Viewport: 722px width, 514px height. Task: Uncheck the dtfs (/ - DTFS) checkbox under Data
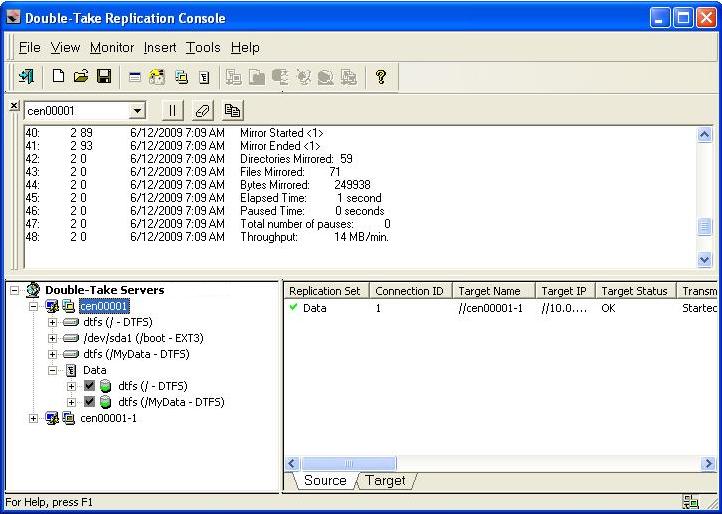point(89,386)
